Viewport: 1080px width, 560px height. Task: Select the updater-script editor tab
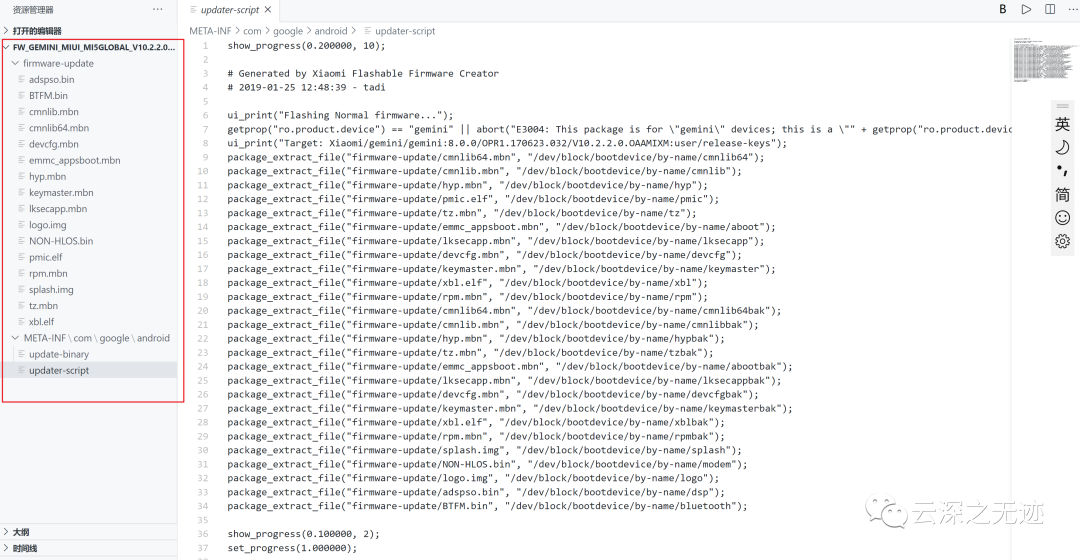(230, 10)
